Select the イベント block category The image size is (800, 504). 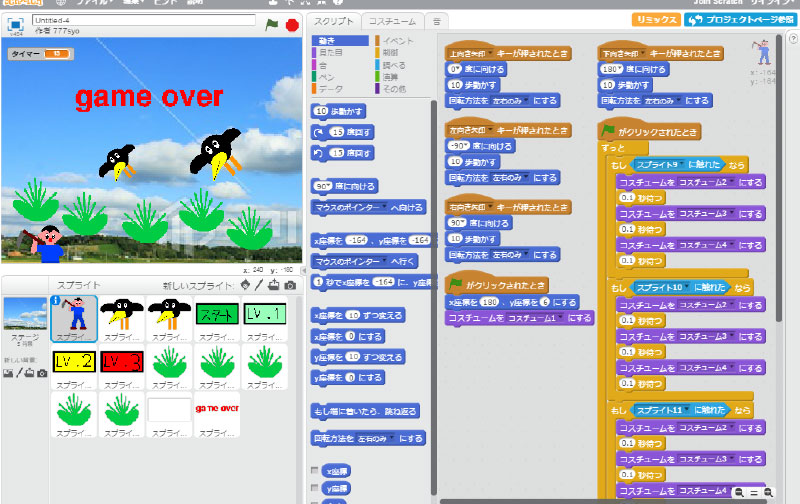click(x=398, y=41)
